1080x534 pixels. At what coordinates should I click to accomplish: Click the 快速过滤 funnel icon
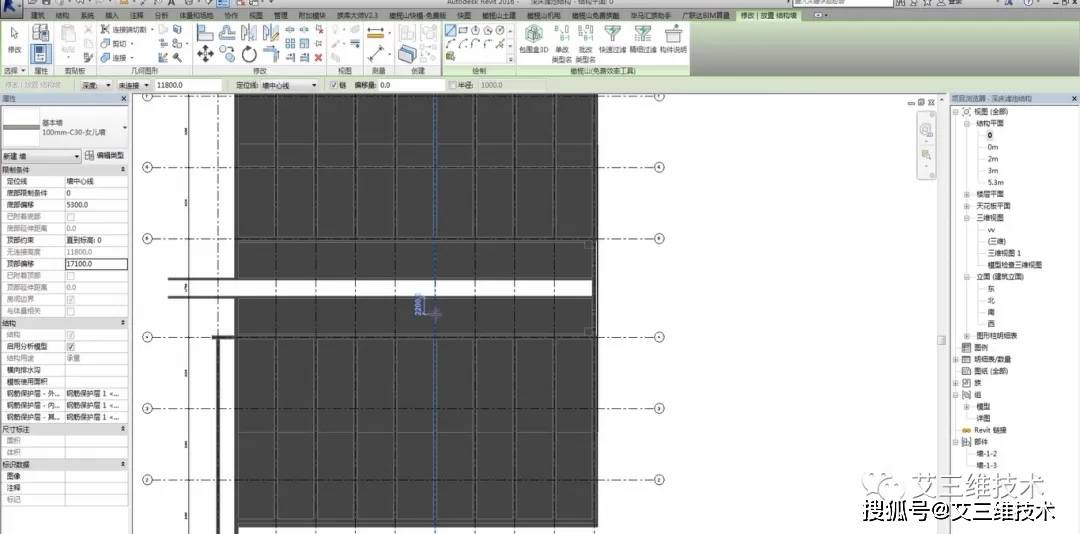[x=612, y=34]
